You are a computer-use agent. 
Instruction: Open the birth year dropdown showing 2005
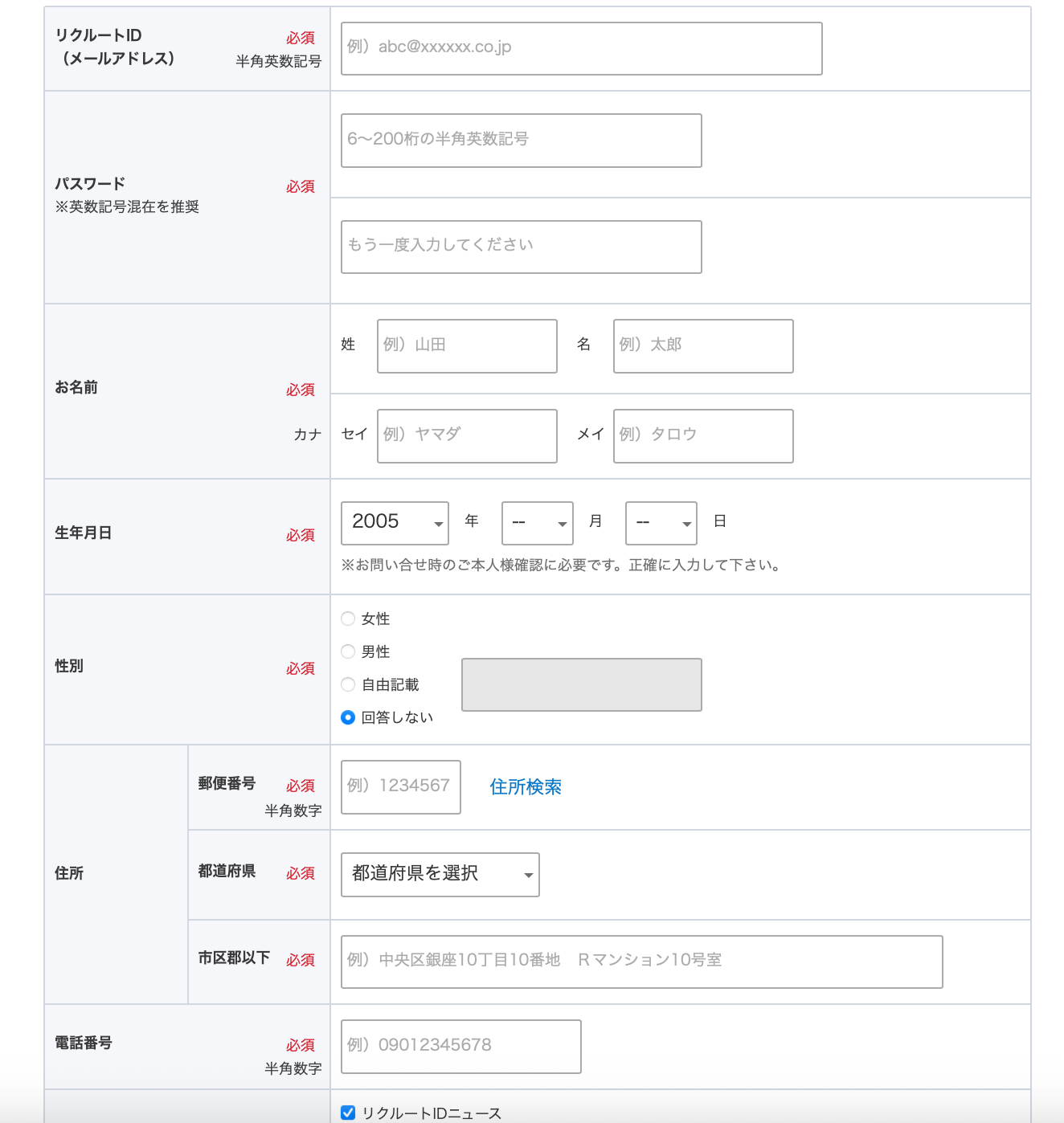point(395,523)
